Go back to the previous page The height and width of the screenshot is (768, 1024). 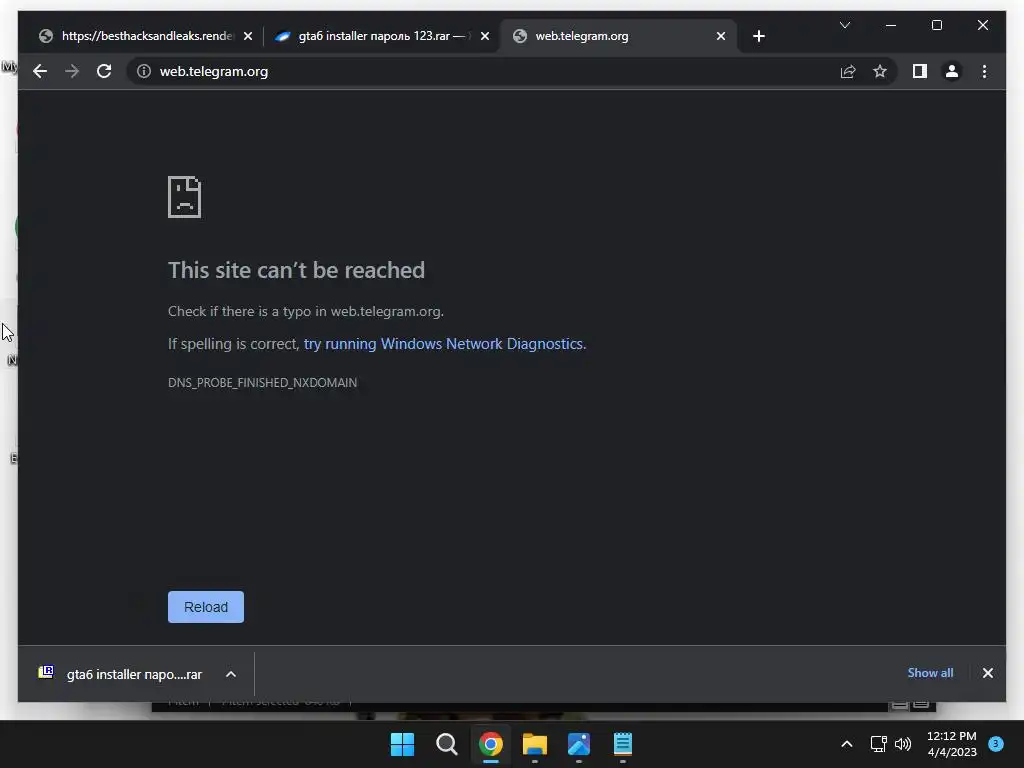point(40,71)
